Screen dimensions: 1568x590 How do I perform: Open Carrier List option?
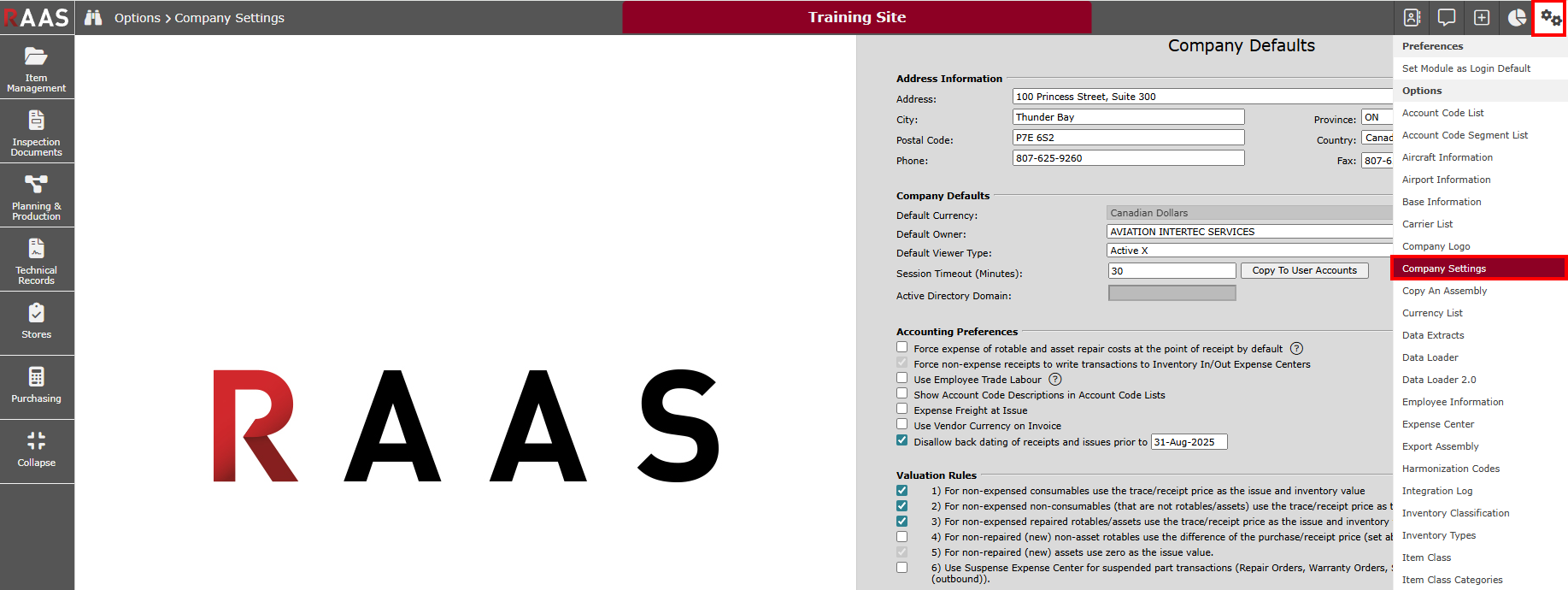pyautogui.click(x=1480, y=224)
